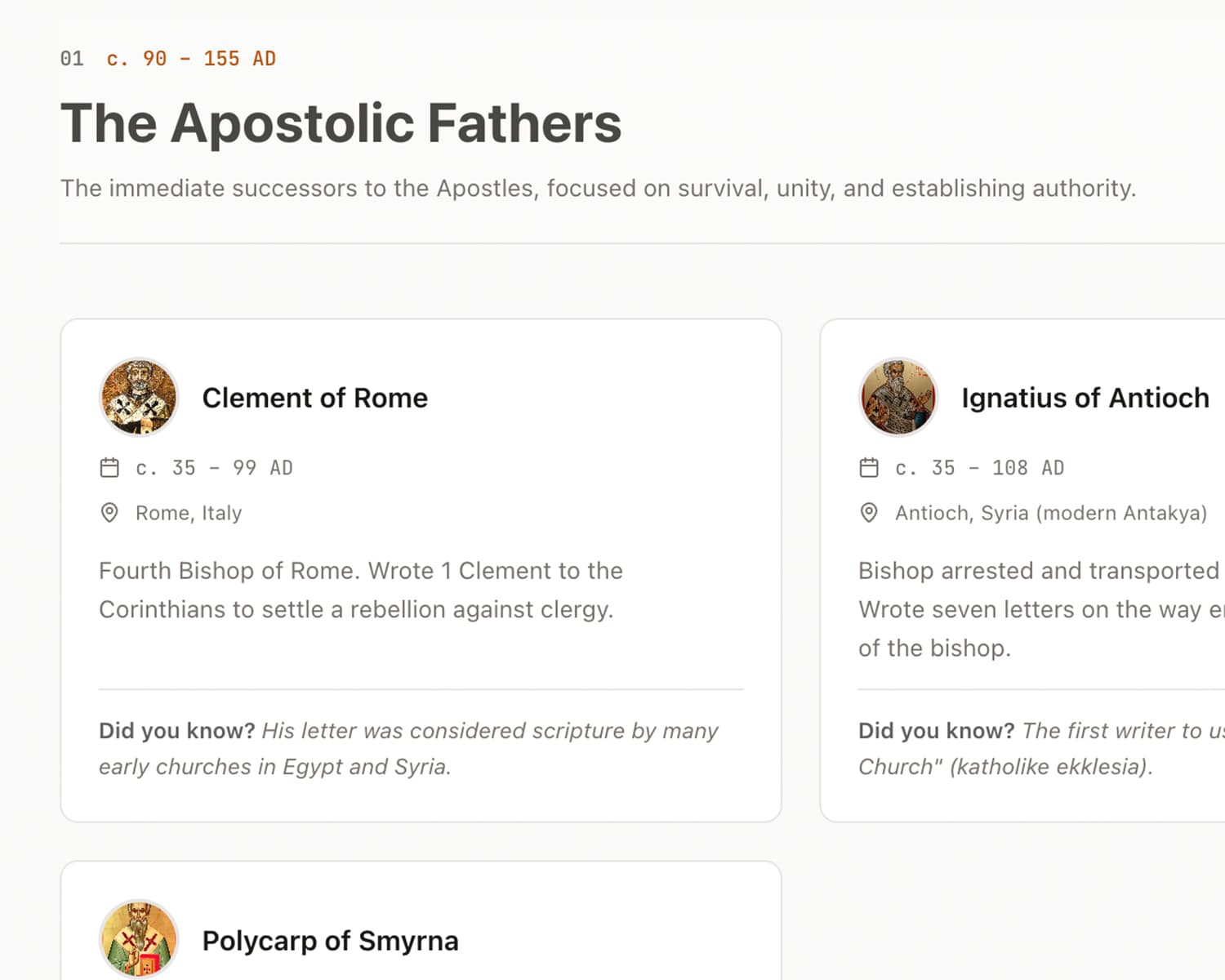1225x980 pixels.
Task: Click the Clement of Rome card title
Action: 314,398
